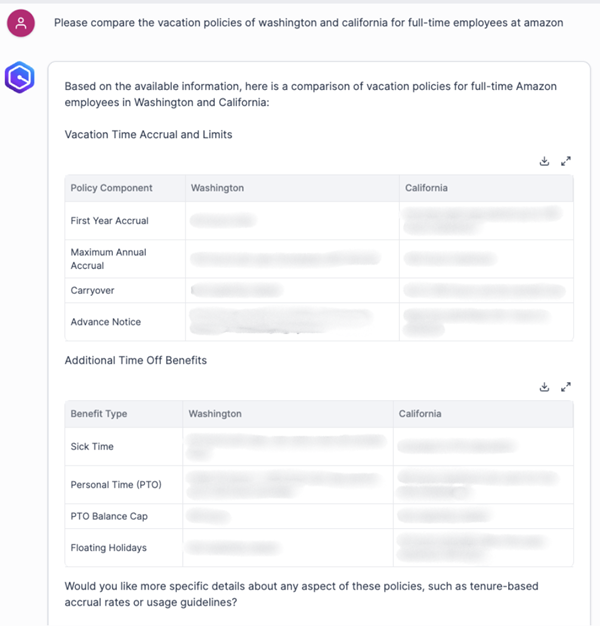Click the Vacation Time Accrual and Limits heading
The image size is (600, 626).
(148, 135)
